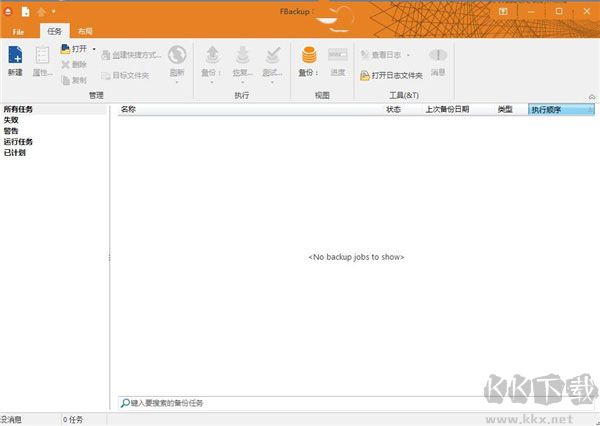Sort by 上次备份日期 column header
The height and width of the screenshot is (426, 600).
pos(447,109)
